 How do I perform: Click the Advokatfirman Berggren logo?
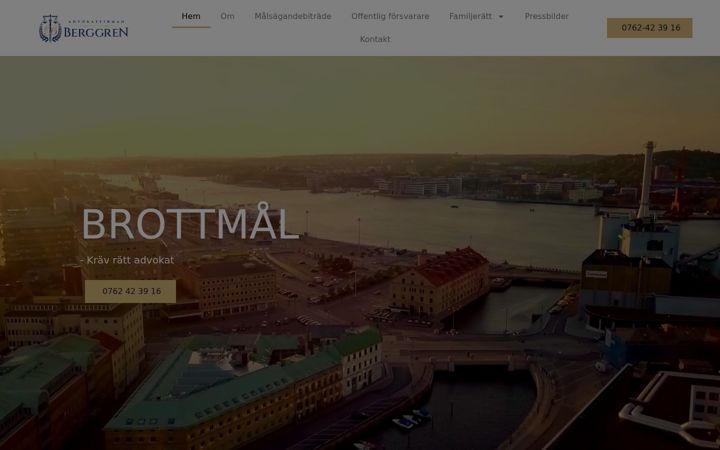click(x=84, y=28)
